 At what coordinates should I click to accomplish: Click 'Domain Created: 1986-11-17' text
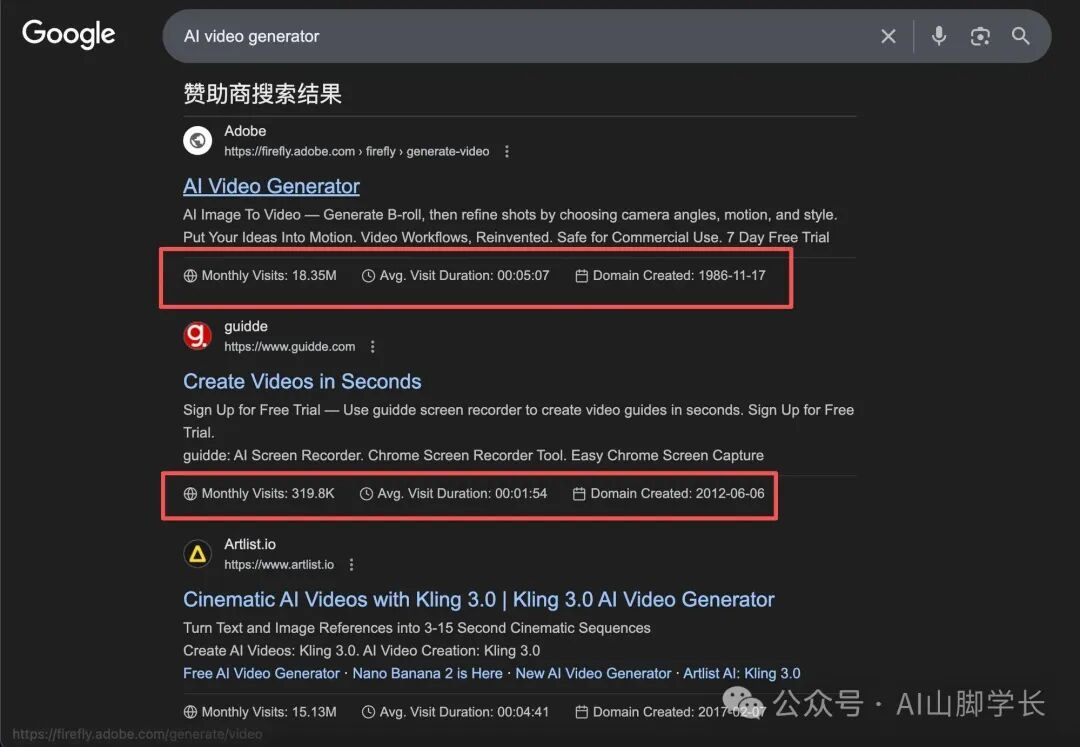[679, 275]
